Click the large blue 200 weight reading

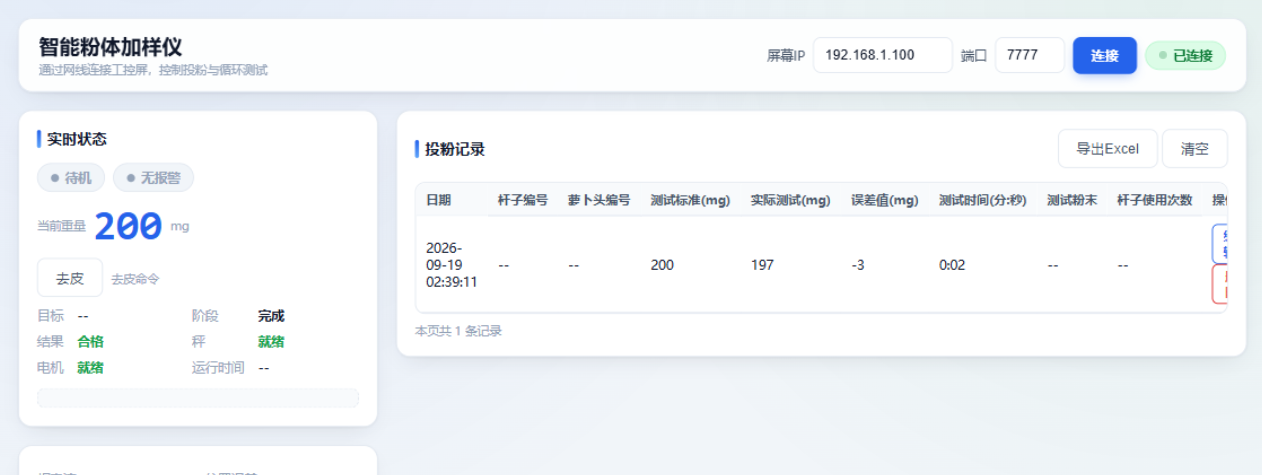coord(128,227)
